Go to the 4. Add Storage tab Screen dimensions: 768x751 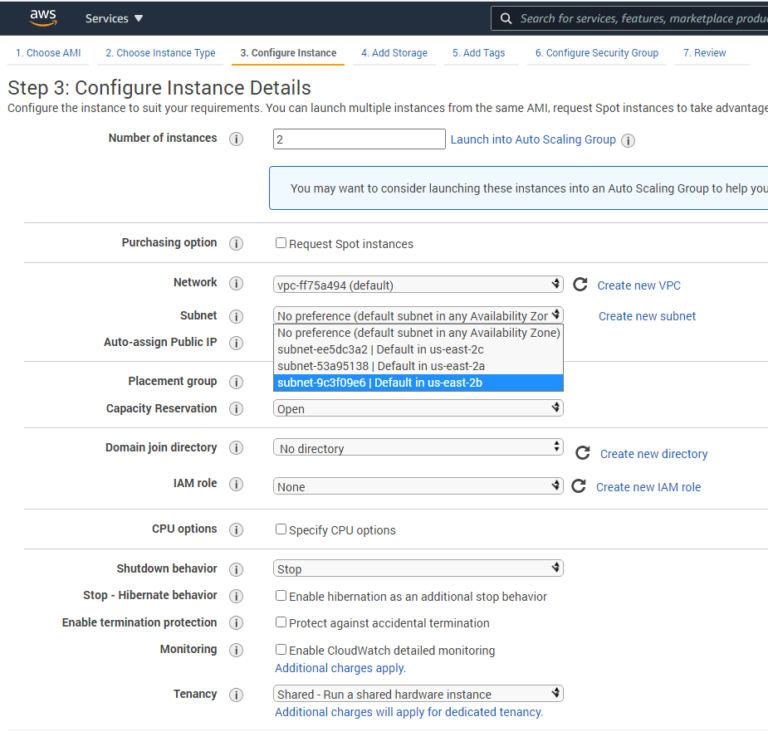394,53
